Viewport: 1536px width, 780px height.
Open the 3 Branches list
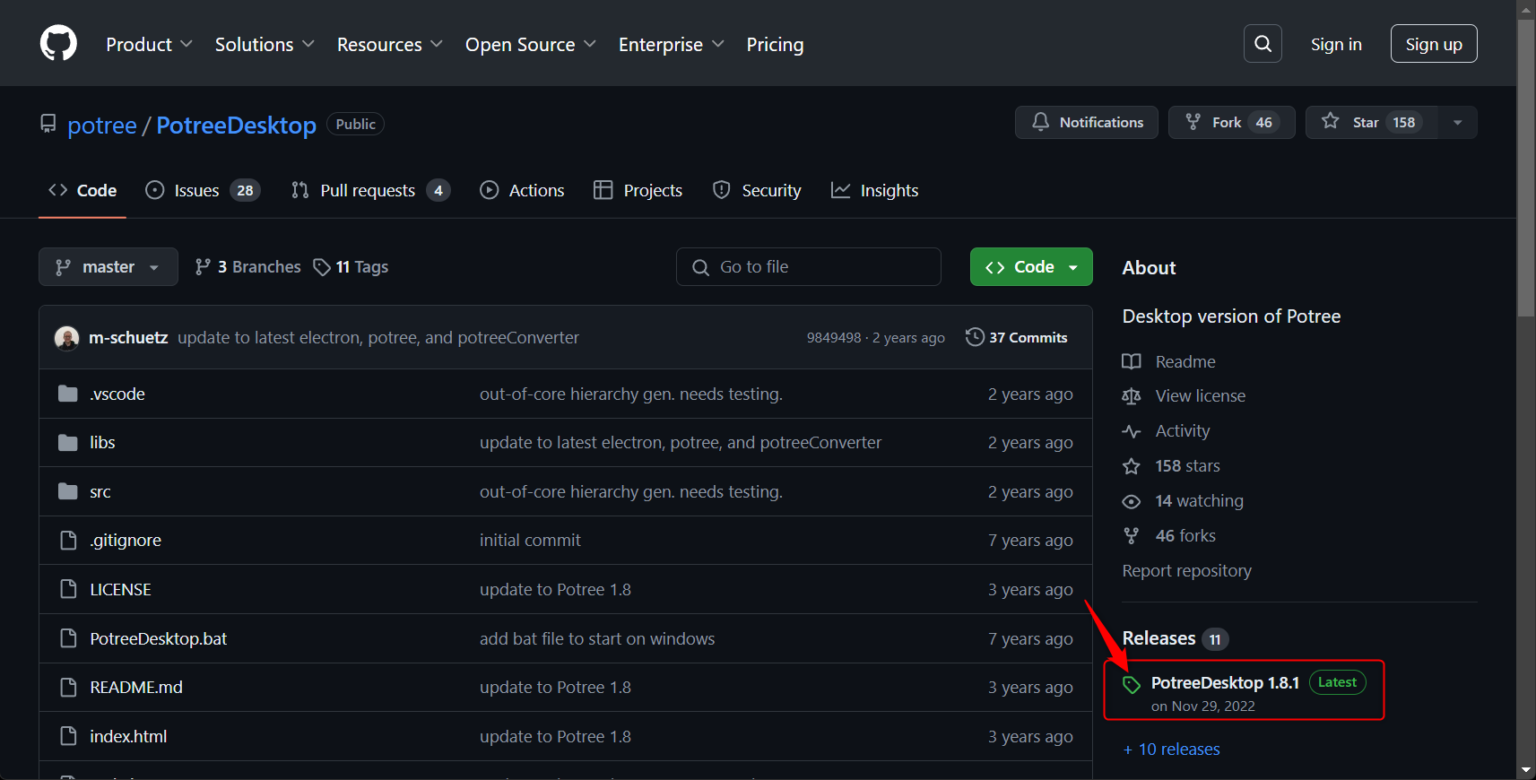coord(247,267)
